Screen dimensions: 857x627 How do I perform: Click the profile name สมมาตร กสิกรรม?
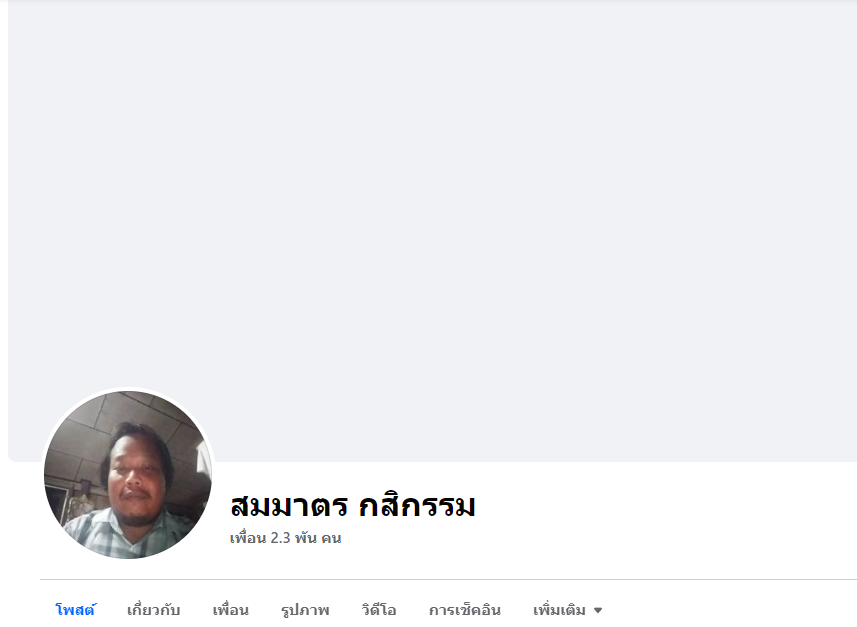click(x=353, y=506)
